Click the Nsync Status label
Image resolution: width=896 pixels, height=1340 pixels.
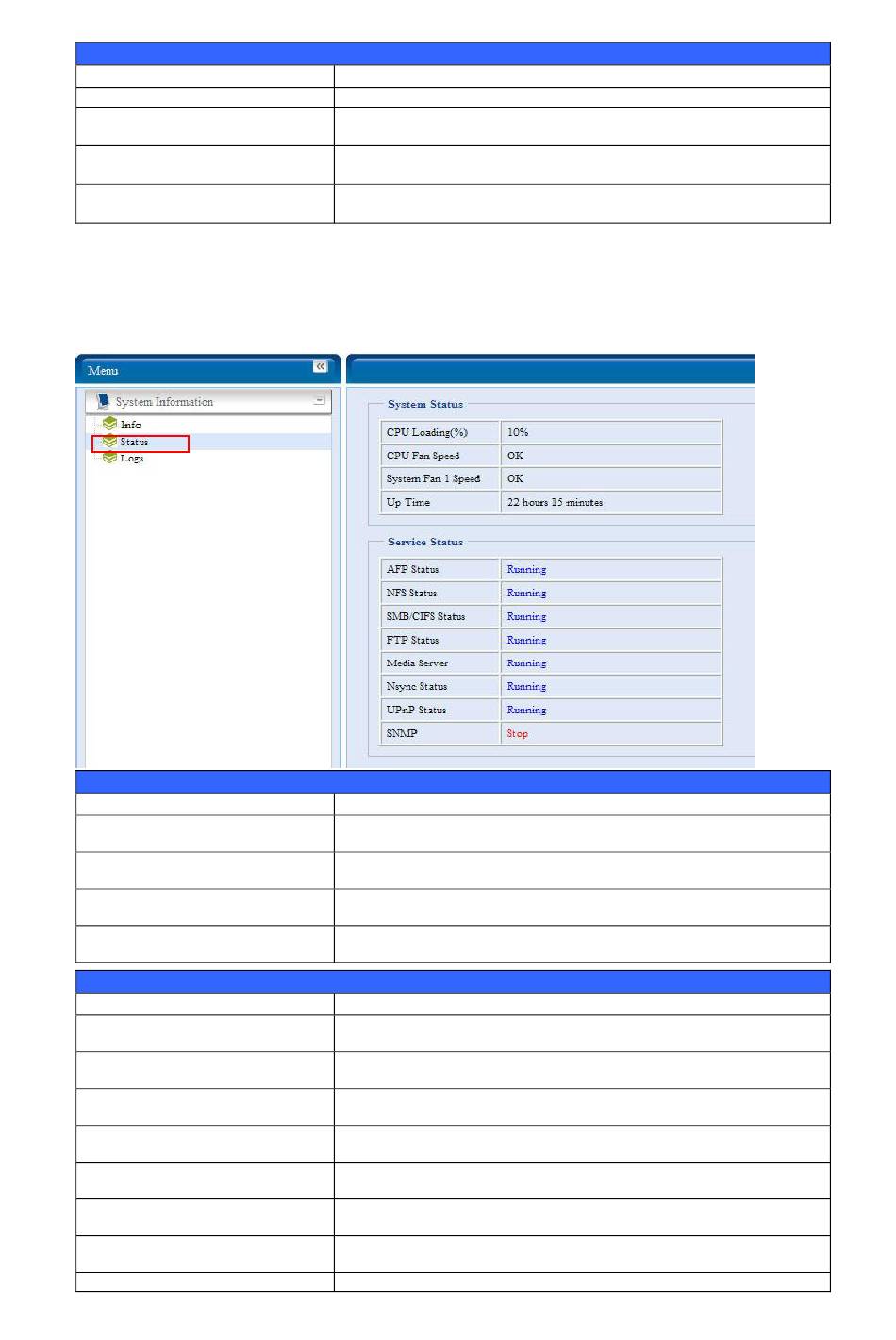(x=416, y=687)
